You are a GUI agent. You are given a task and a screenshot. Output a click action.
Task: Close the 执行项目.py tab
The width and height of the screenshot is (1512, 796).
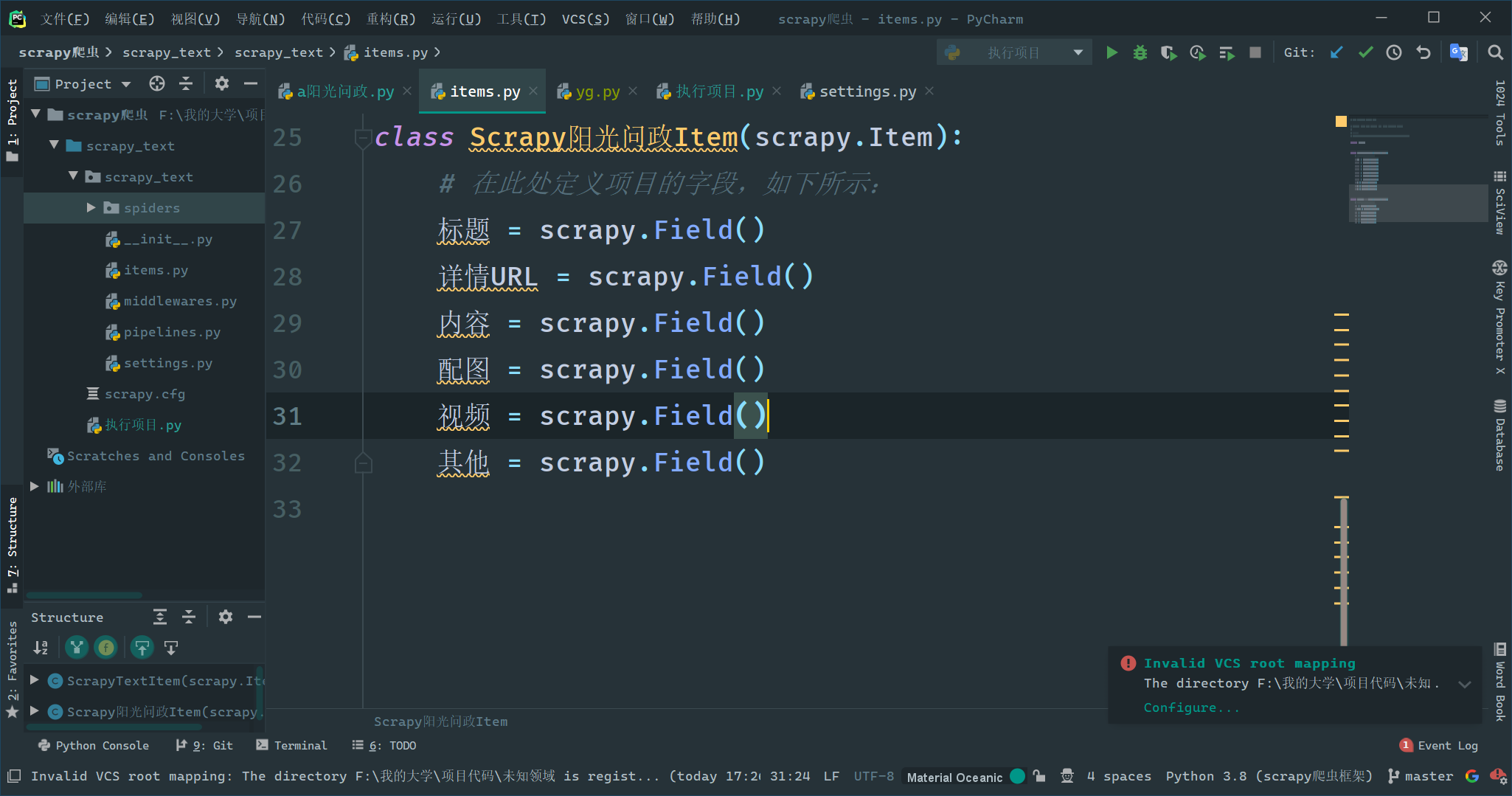click(776, 91)
